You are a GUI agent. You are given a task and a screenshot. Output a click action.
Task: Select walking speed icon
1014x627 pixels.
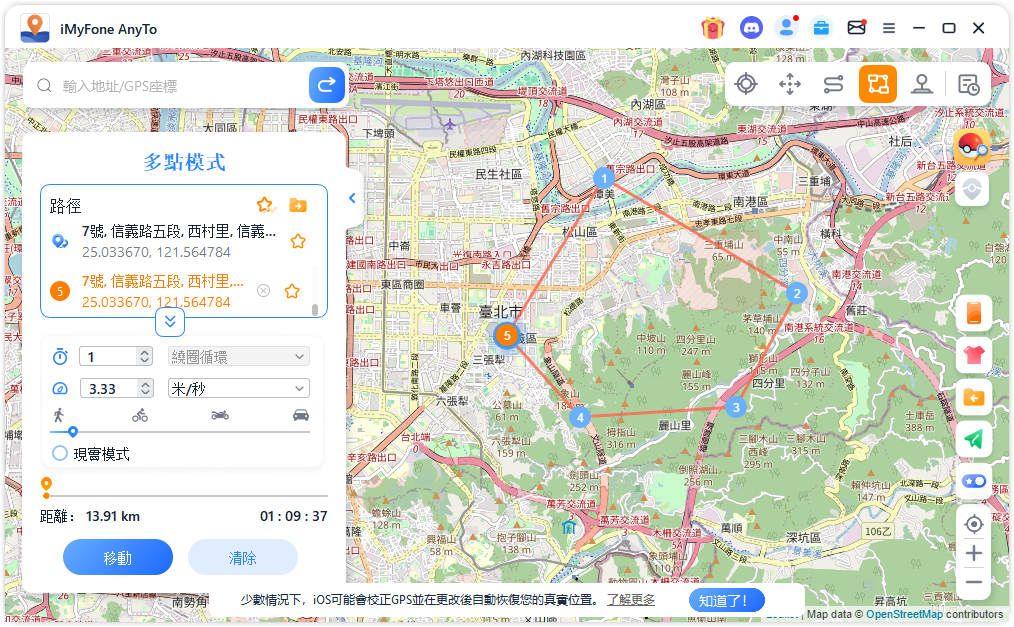59,415
